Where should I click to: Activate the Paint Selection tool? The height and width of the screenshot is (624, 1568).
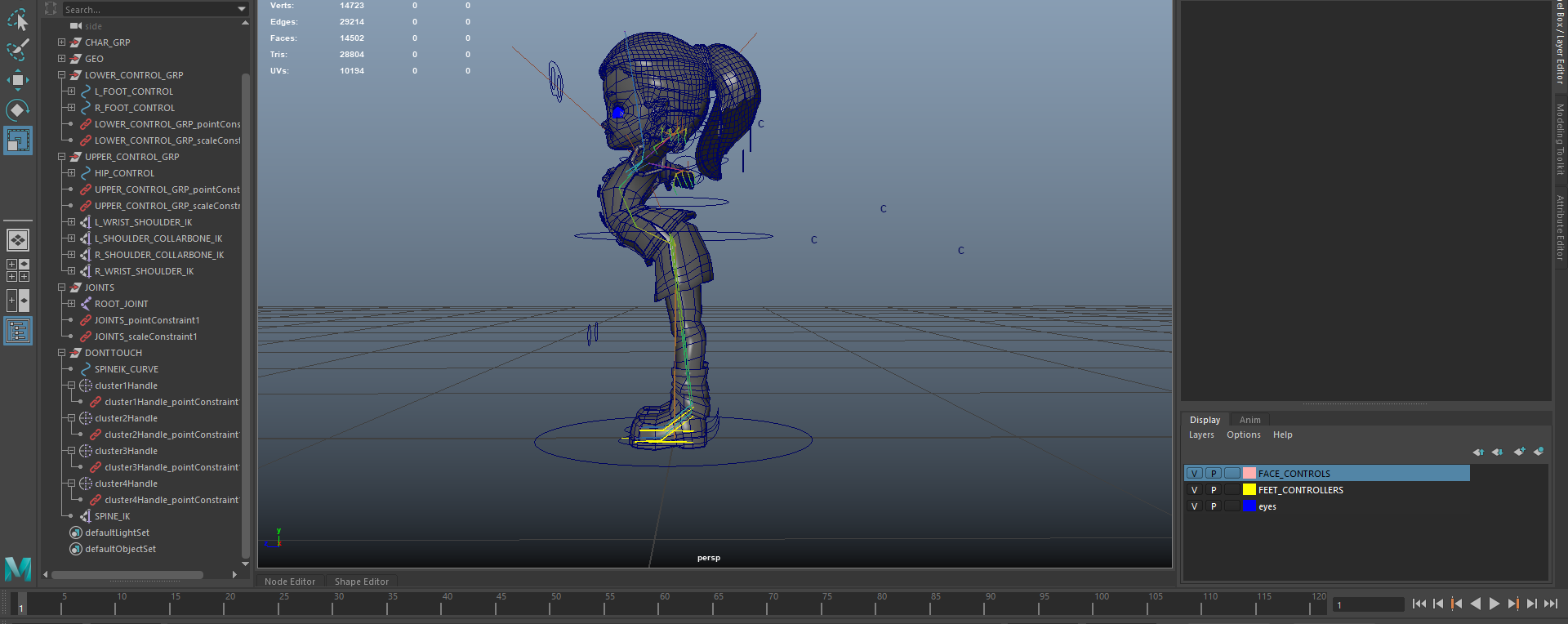pos(17,49)
